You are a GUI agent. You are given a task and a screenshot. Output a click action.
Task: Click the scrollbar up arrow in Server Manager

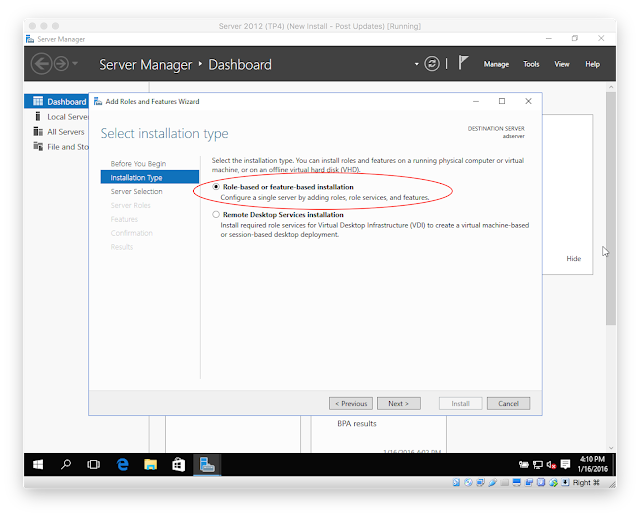coord(611,87)
